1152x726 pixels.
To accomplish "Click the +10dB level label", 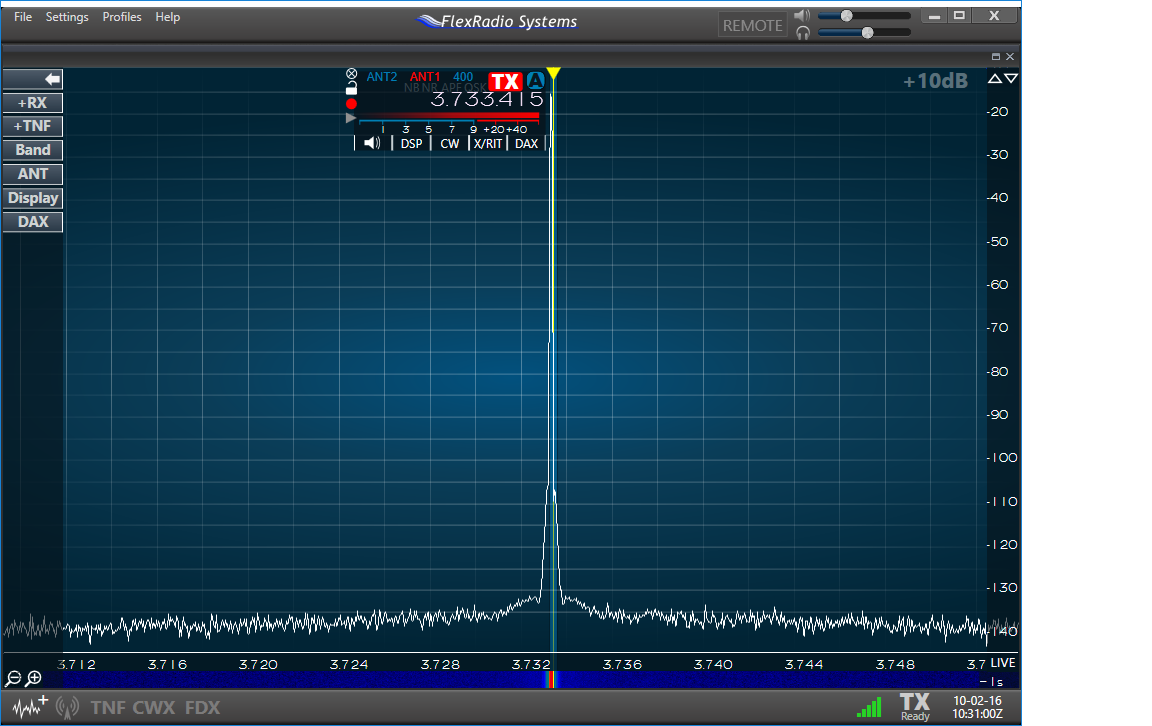I will (x=935, y=81).
